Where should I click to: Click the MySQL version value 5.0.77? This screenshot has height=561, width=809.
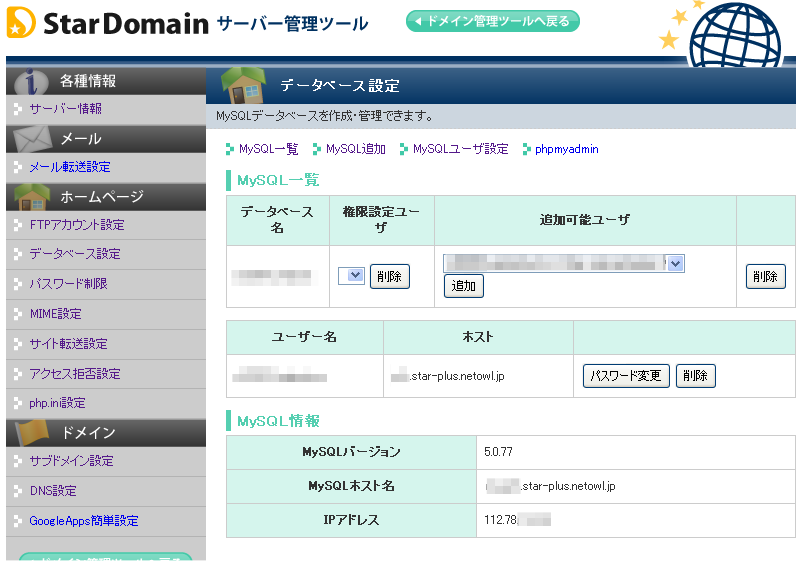point(498,452)
